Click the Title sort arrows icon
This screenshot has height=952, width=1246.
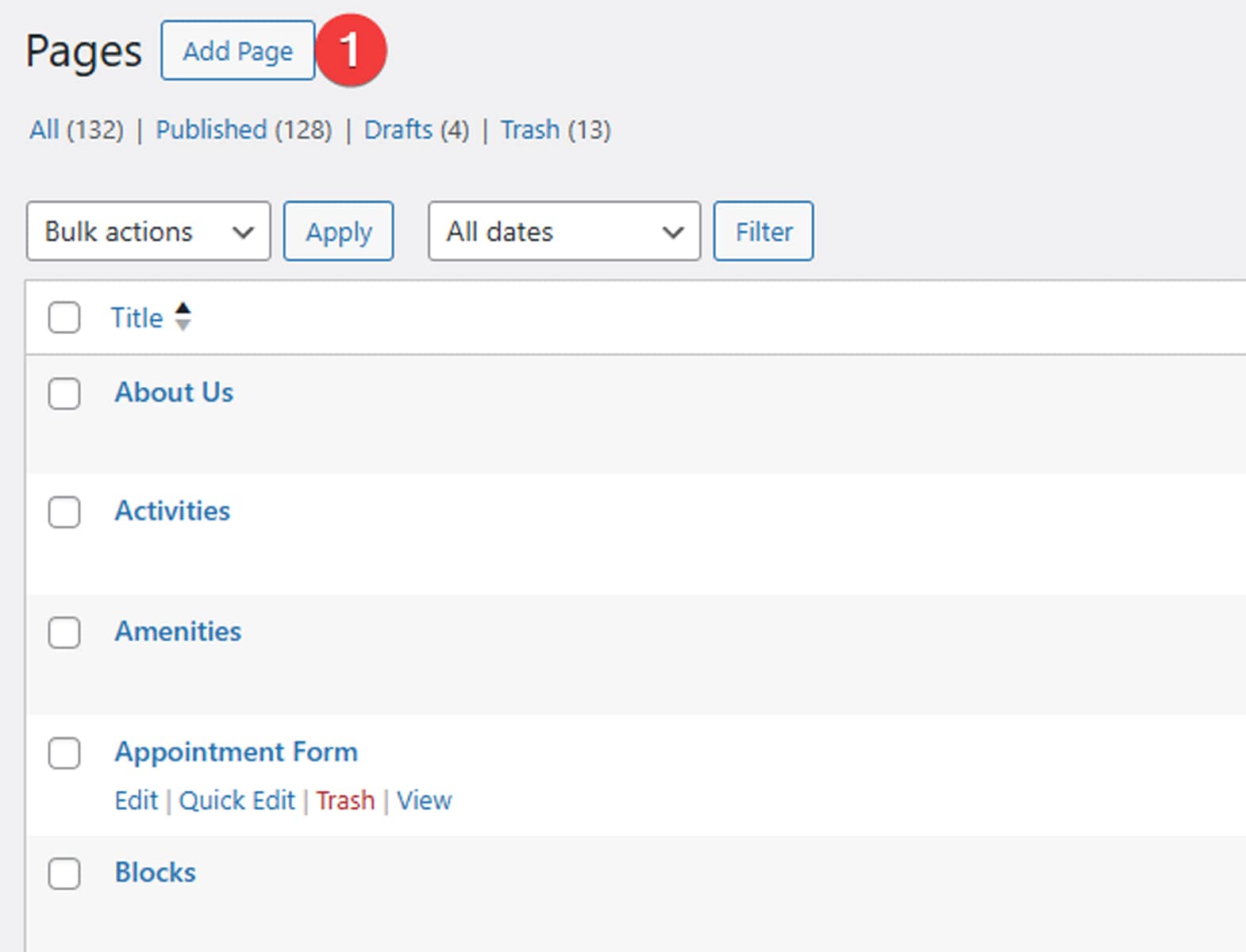click(x=183, y=317)
